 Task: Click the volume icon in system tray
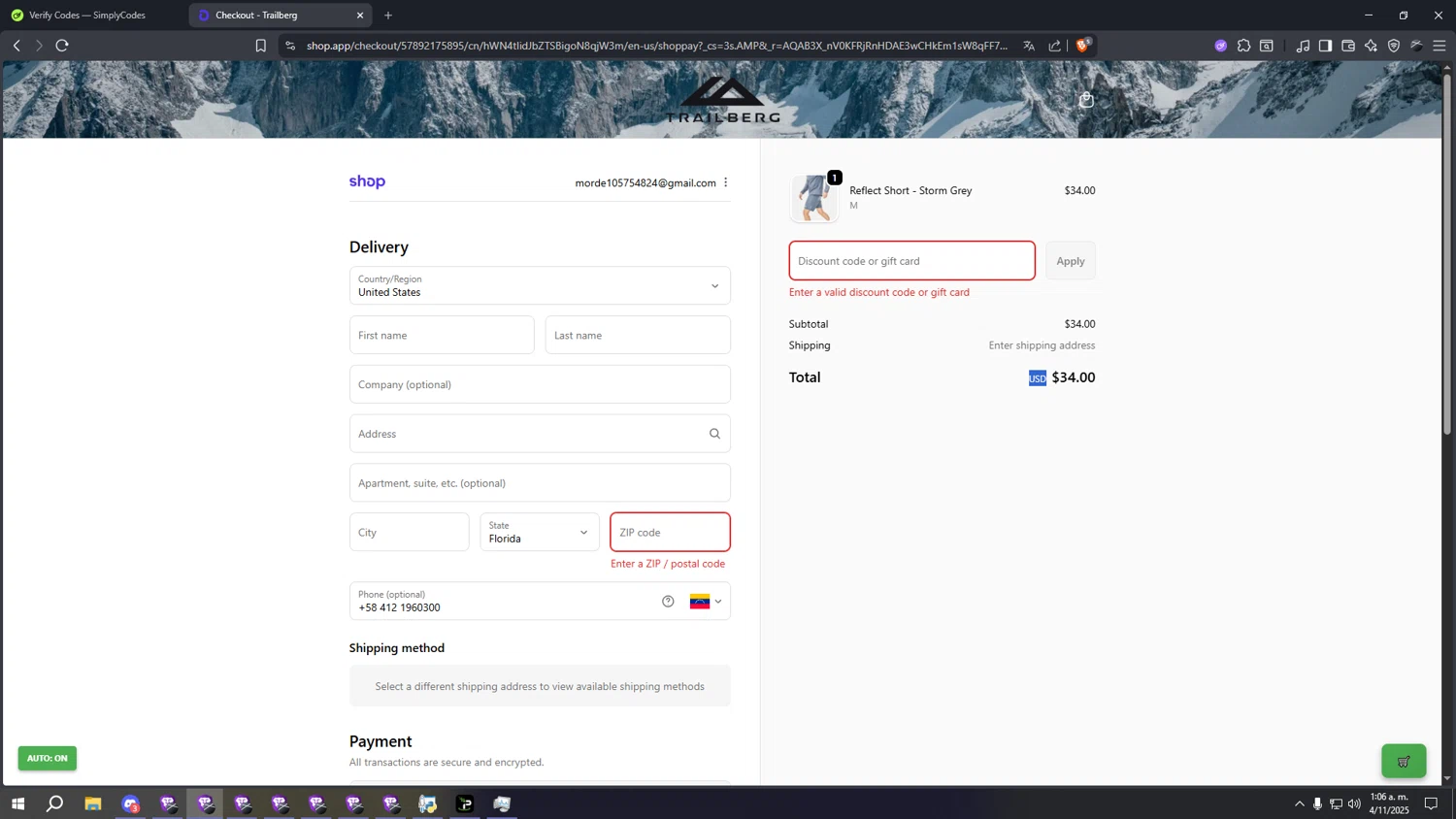pyautogui.click(x=1354, y=803)
